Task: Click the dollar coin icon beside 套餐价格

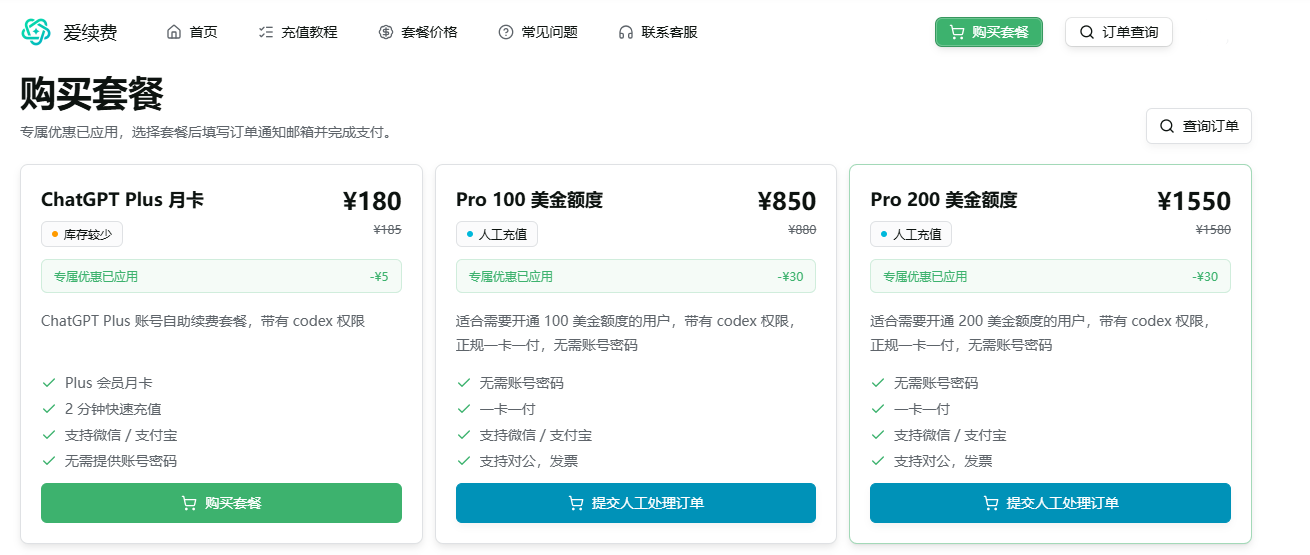Action: coord(386,32)
